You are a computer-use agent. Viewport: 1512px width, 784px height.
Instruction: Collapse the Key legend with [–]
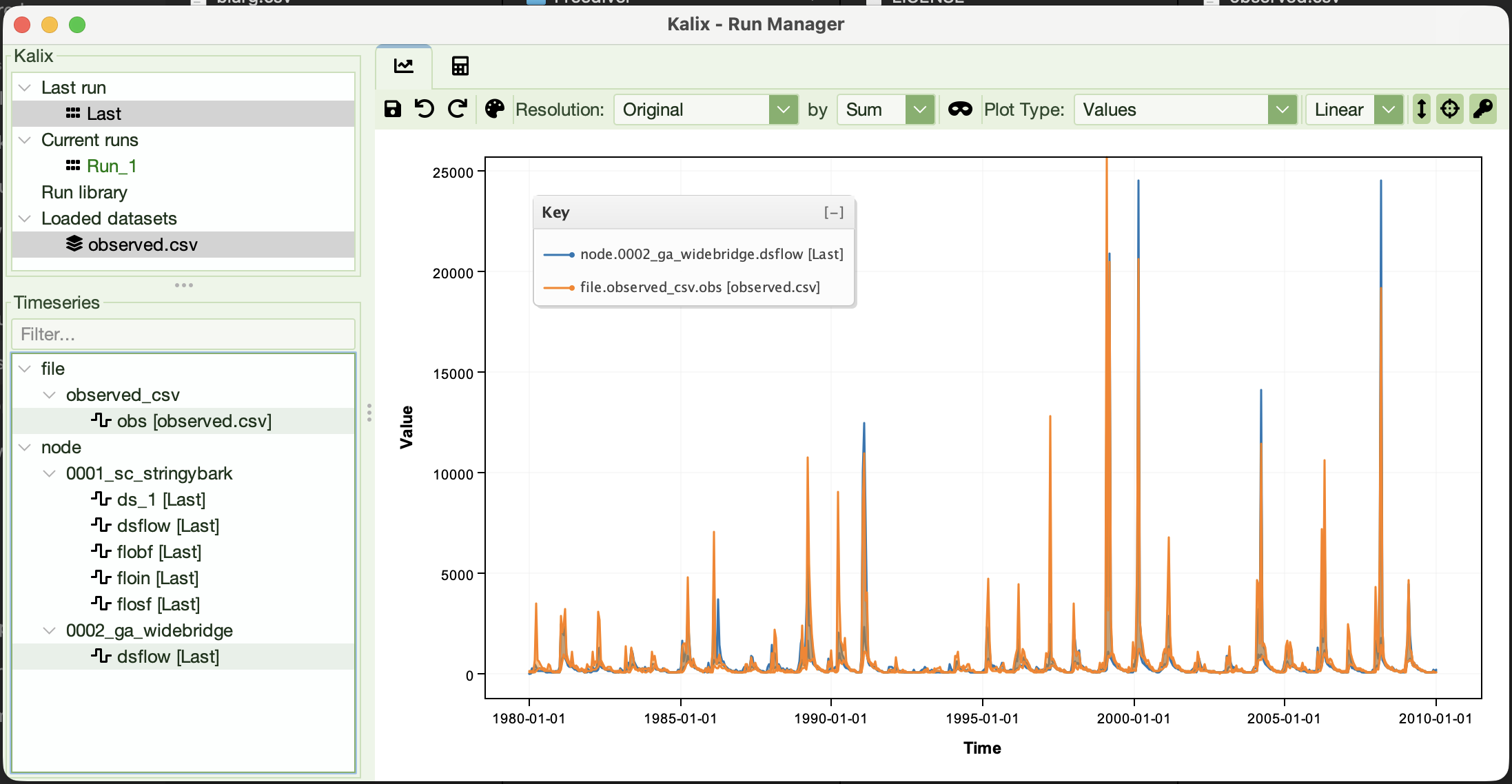tap(834, 212)
